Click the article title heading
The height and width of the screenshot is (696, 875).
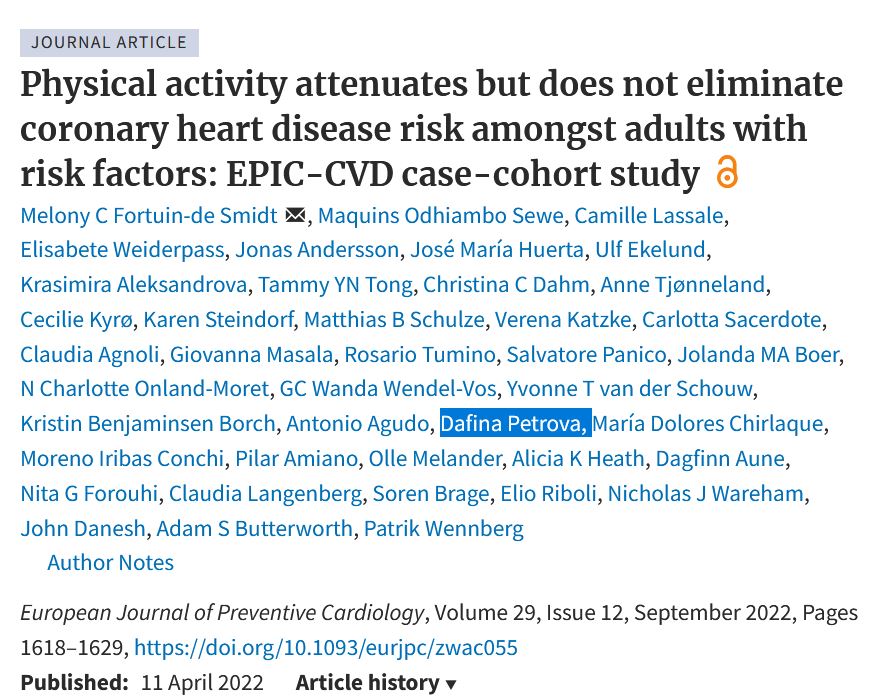pos(431,128)
